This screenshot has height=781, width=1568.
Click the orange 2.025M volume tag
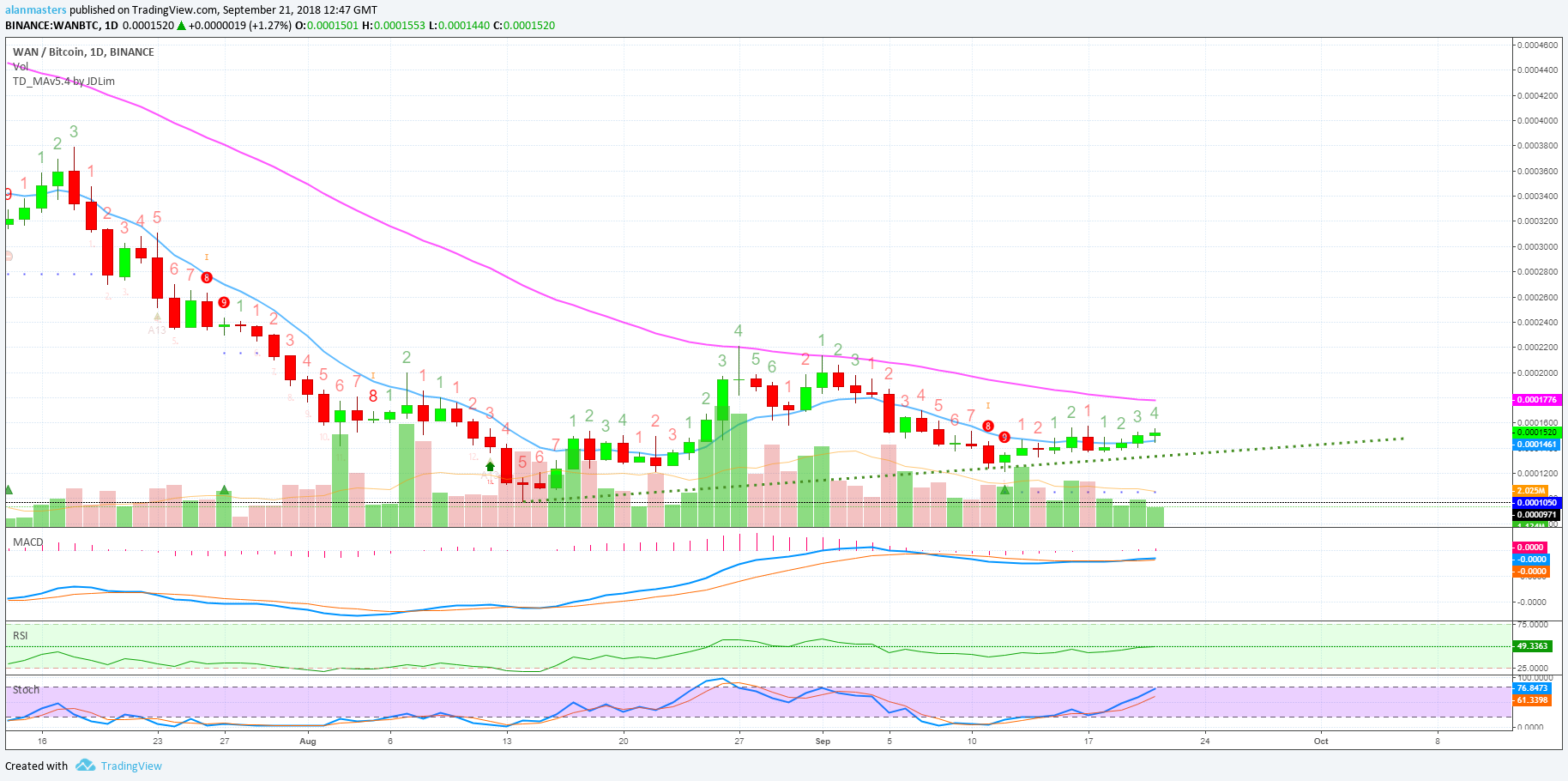click(x=1531, y=491)
